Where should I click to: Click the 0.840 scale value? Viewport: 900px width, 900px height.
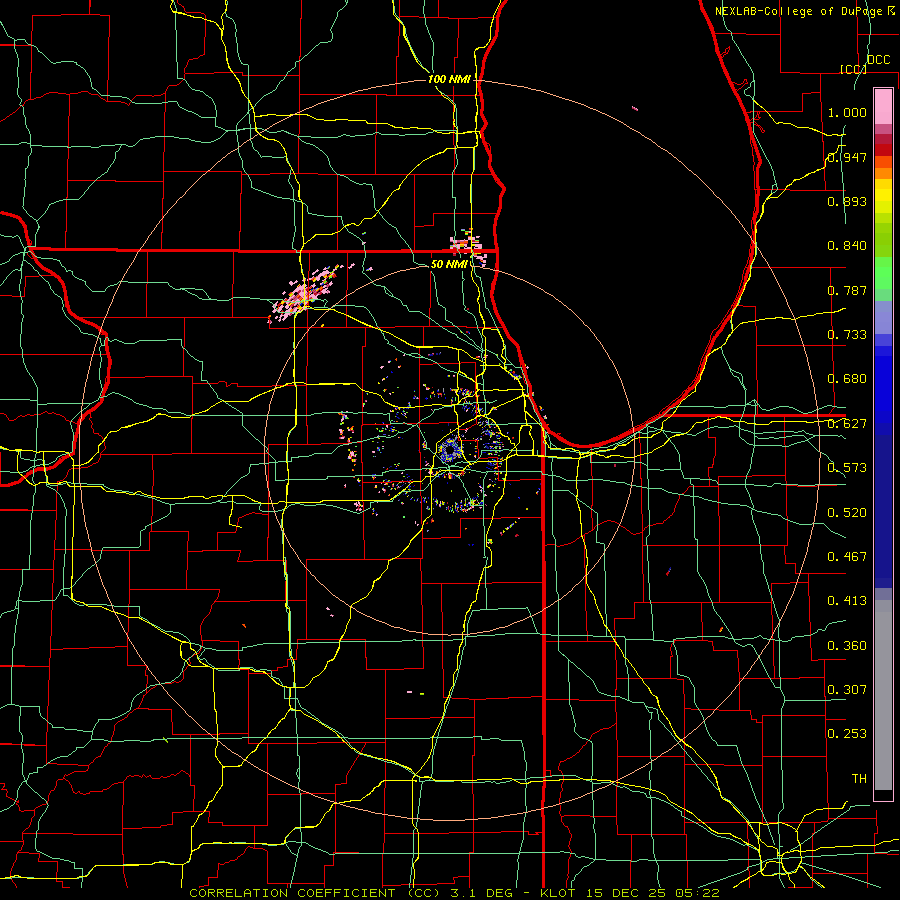tap(847, 246)
